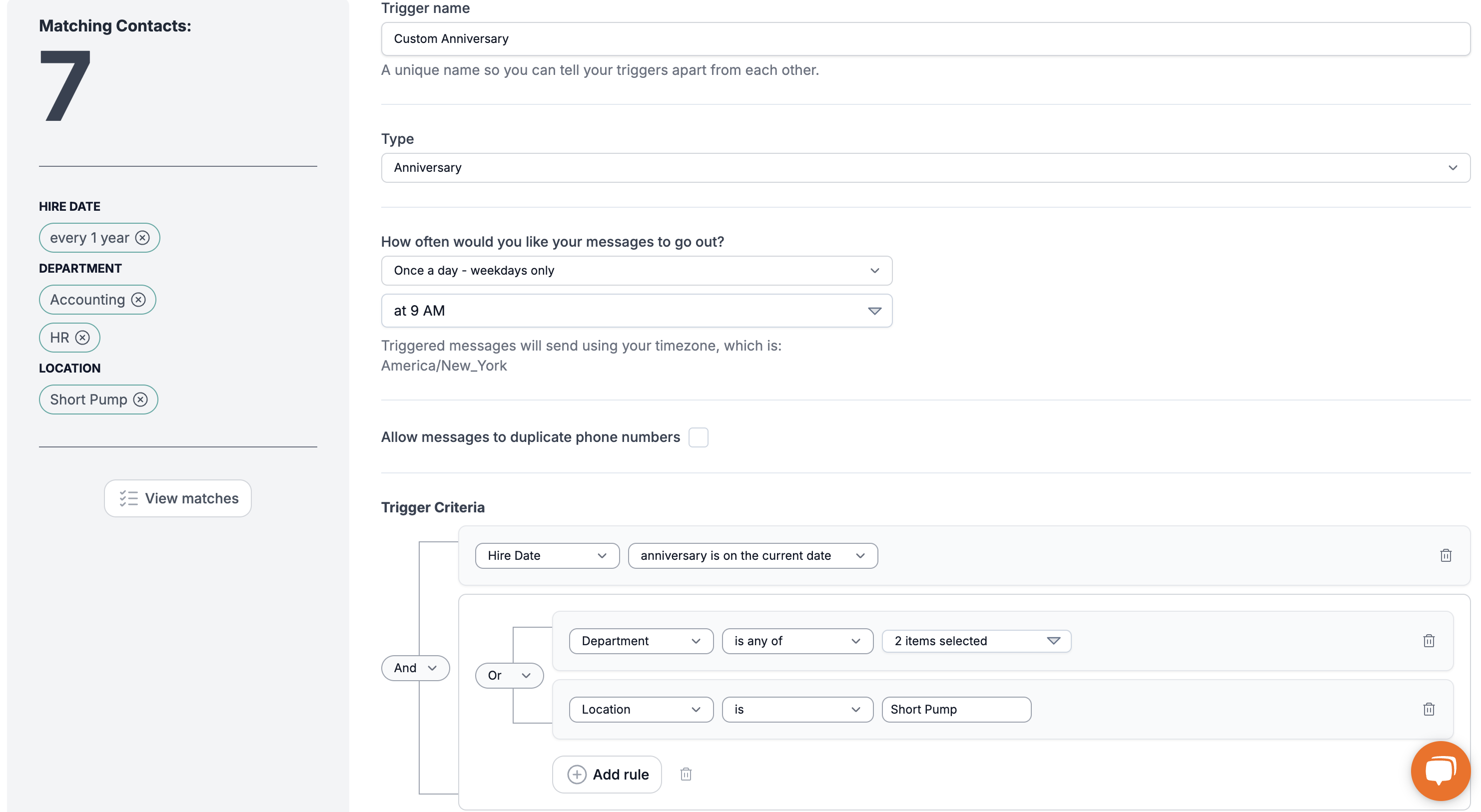Click the HR chip label

pyautogui.click(x=60, y=337)
